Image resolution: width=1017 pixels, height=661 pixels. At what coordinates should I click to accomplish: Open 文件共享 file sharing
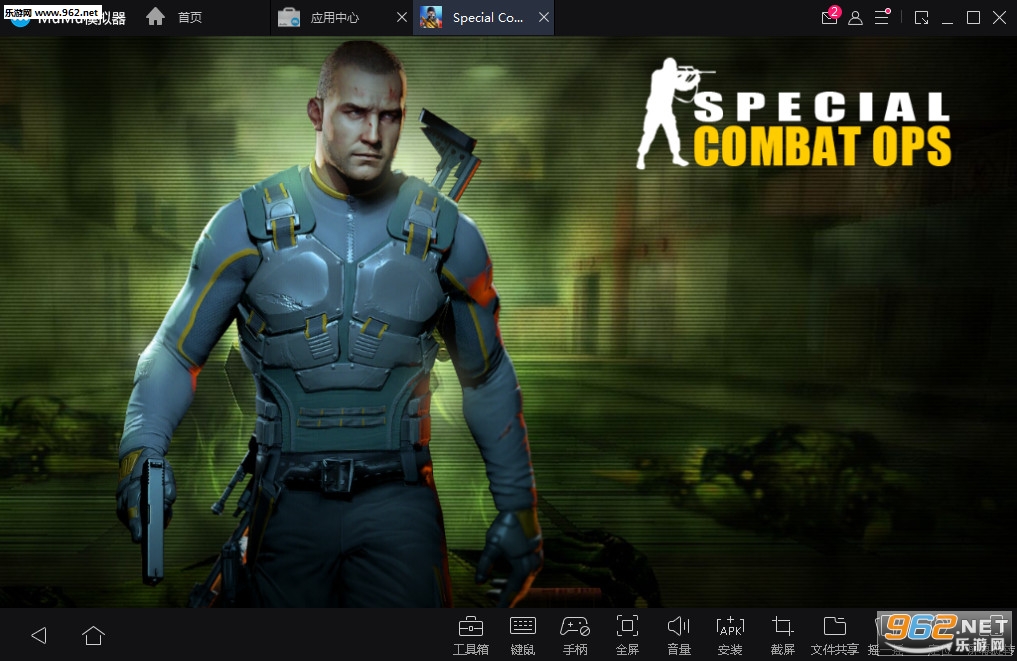[x=835, y=636]
